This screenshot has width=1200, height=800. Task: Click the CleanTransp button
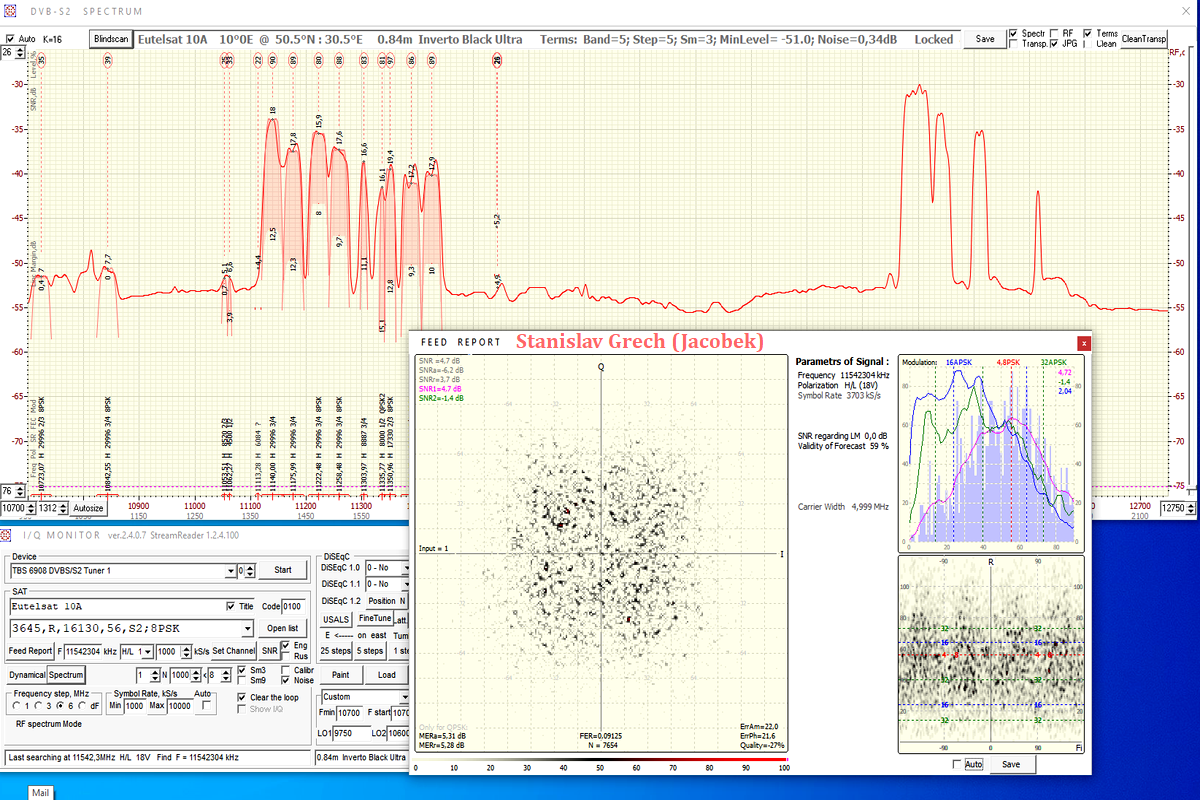1144,39
